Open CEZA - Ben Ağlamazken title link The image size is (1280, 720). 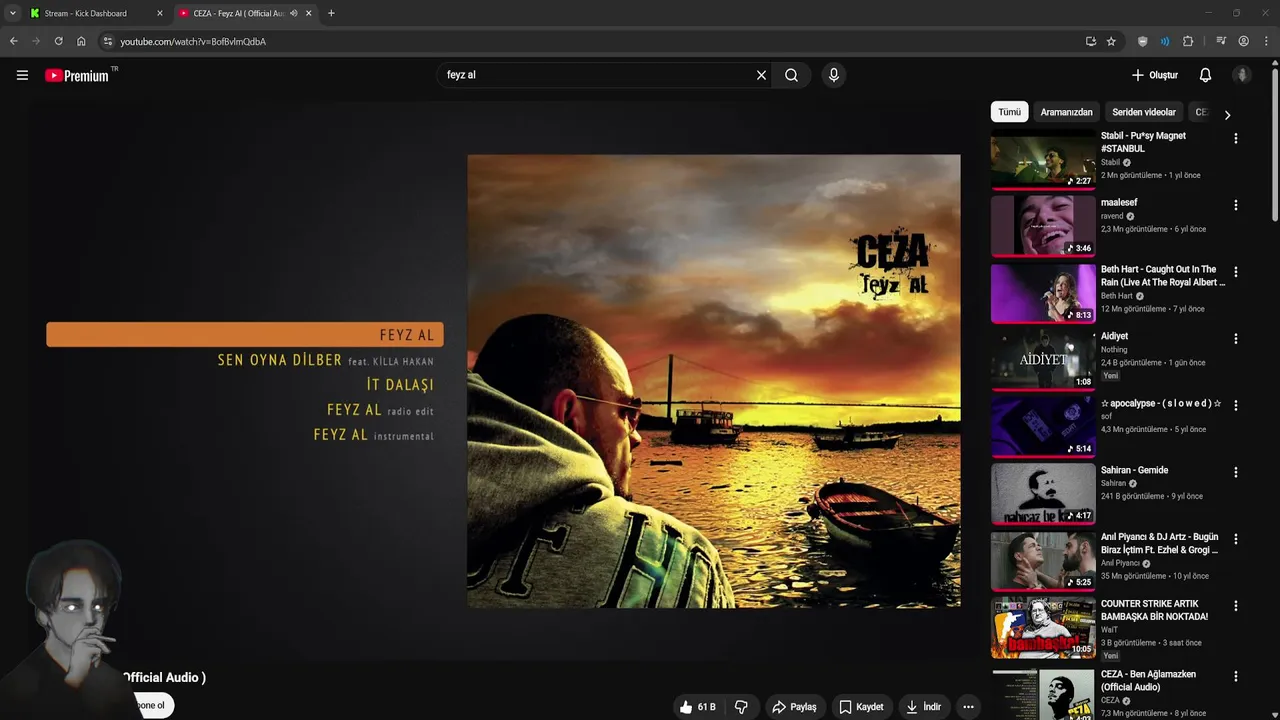pyautogui.click(x=1148, y=681)
